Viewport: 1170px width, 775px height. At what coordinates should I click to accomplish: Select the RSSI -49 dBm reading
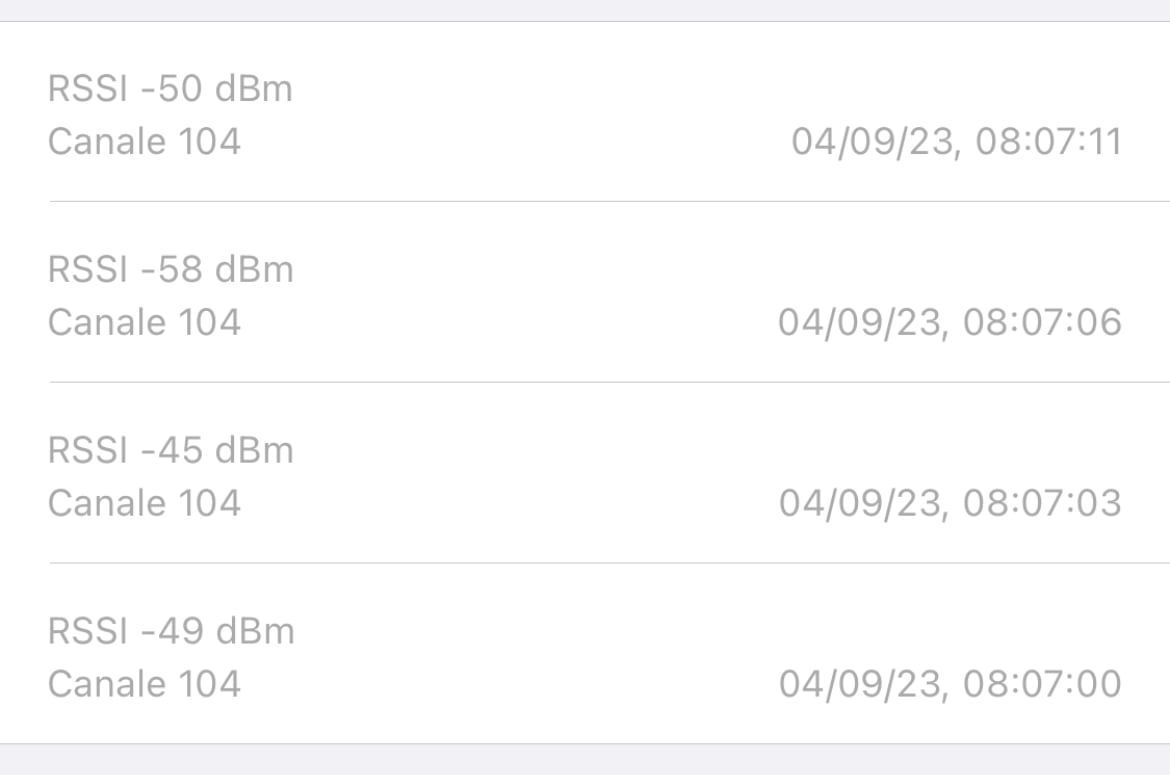pyautogui.click(x=172, y=631)
